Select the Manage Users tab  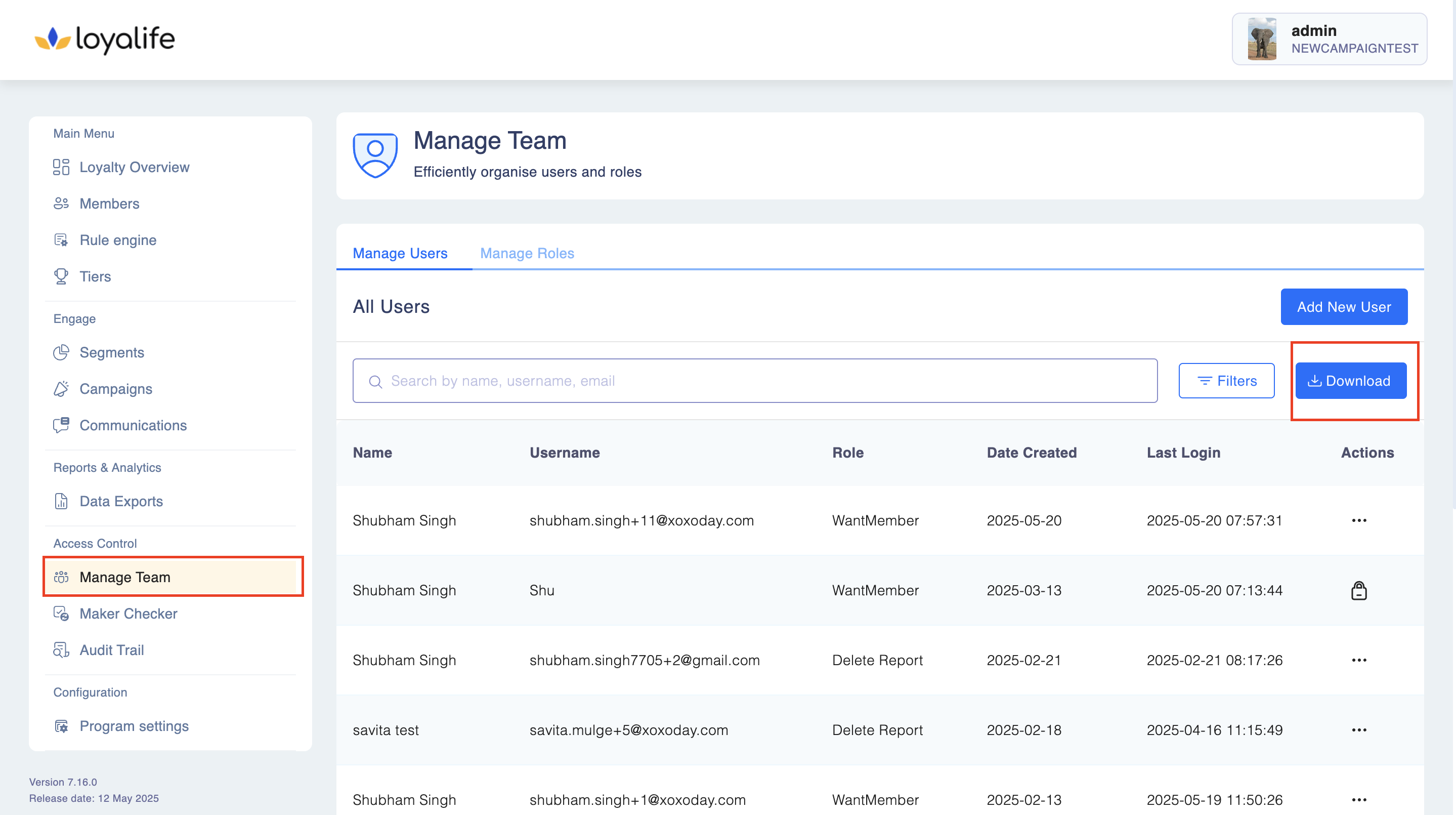400,254
